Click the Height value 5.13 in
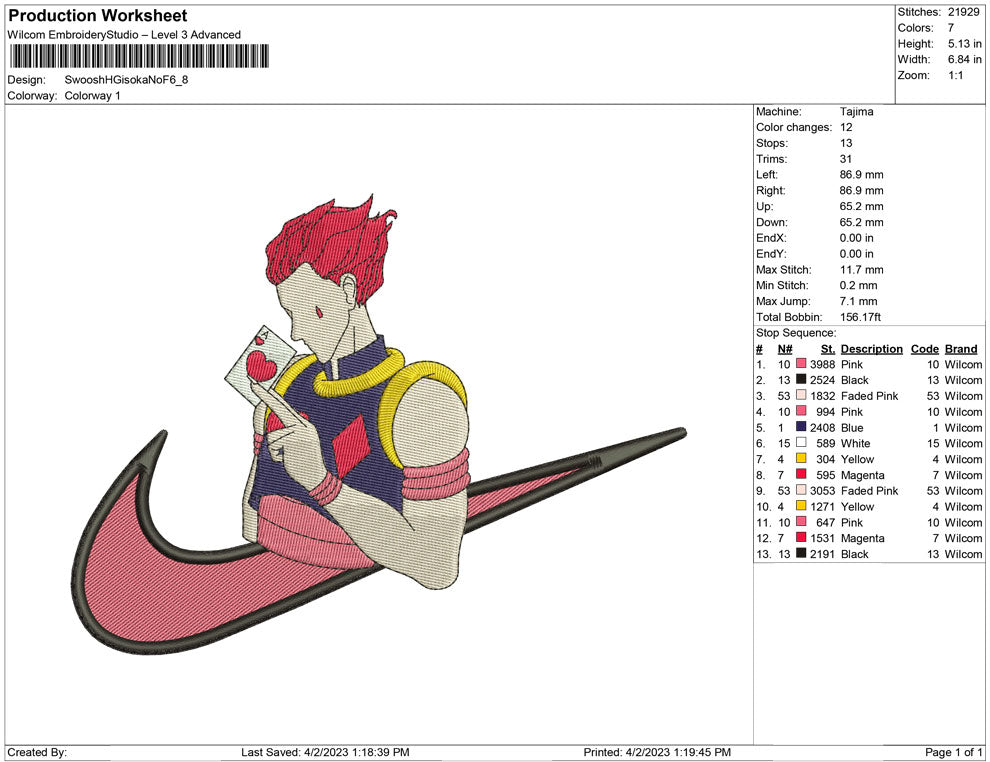990x762 pixels. pos(964,44)
